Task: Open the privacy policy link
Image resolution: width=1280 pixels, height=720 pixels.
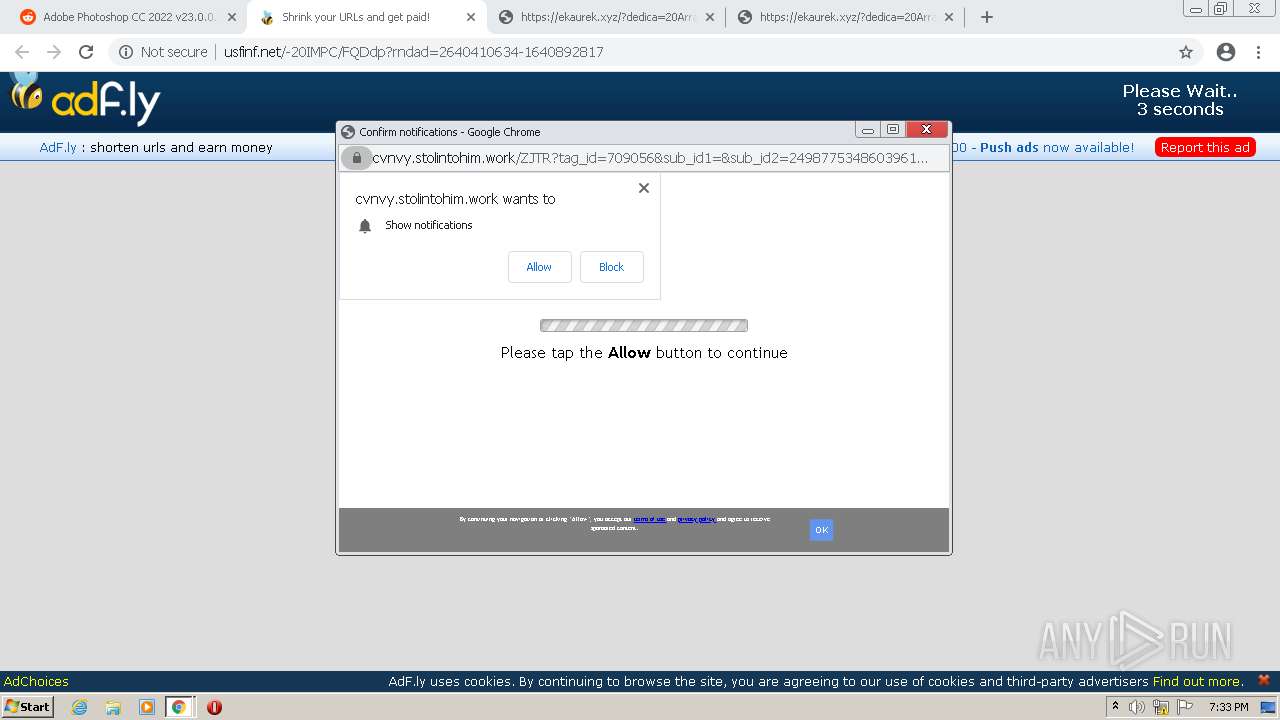Action: pos(696,519)
